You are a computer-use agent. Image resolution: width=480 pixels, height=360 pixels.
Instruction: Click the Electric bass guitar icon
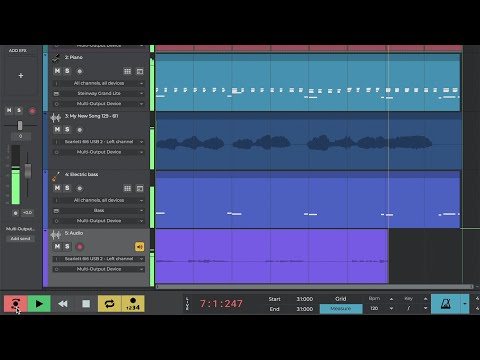56,176
